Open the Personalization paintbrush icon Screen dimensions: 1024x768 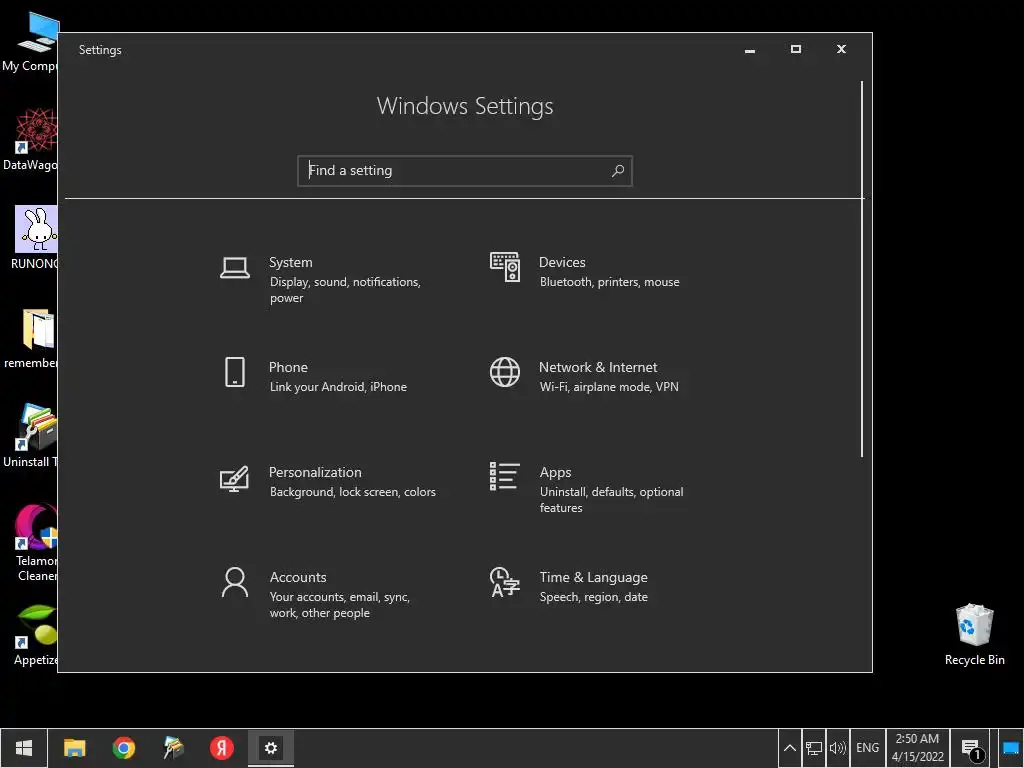click(234, 478)
